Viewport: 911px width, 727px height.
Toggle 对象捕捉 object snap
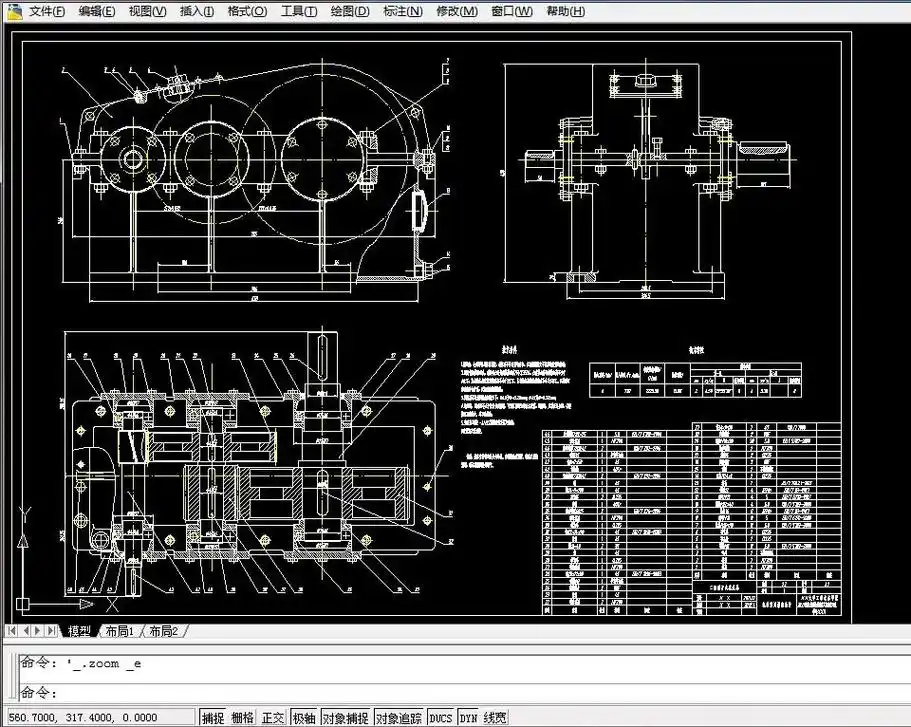345,717
